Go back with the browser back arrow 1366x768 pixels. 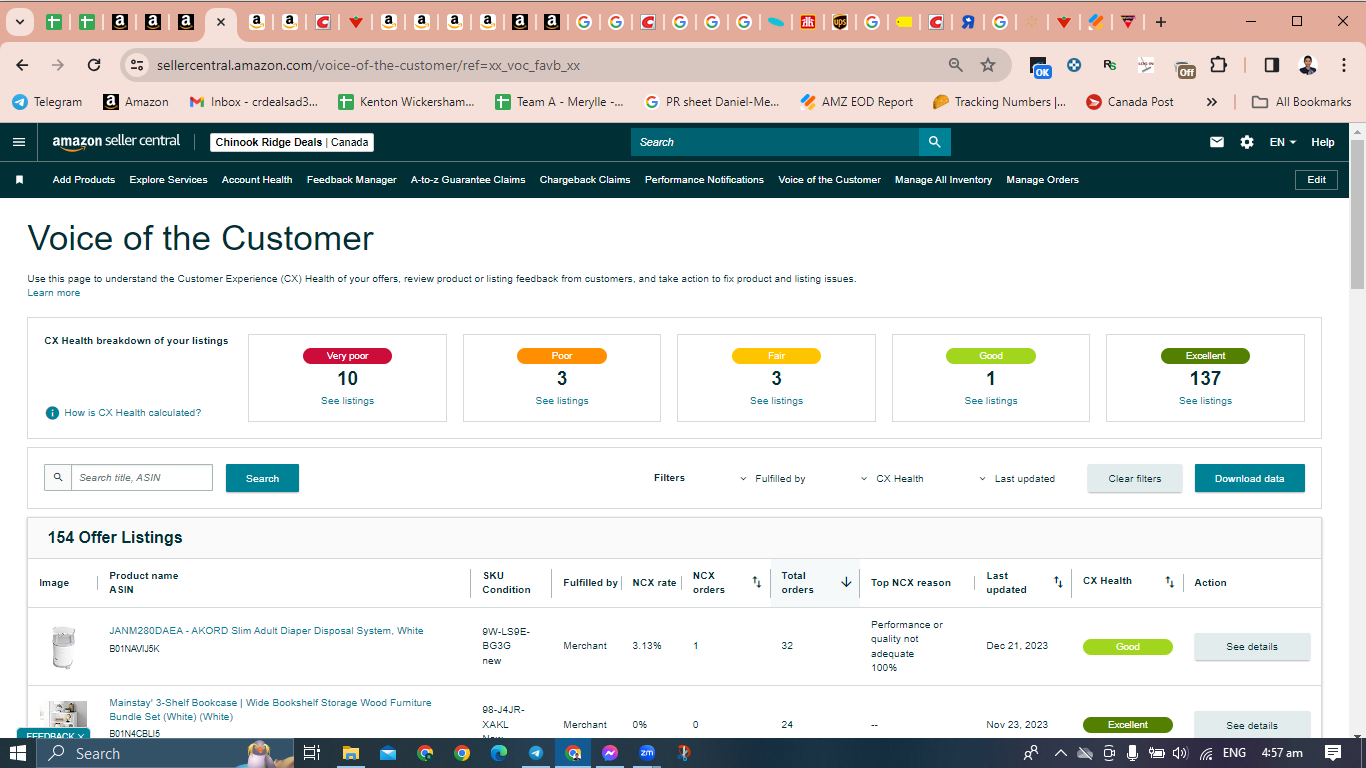[22, 65]
